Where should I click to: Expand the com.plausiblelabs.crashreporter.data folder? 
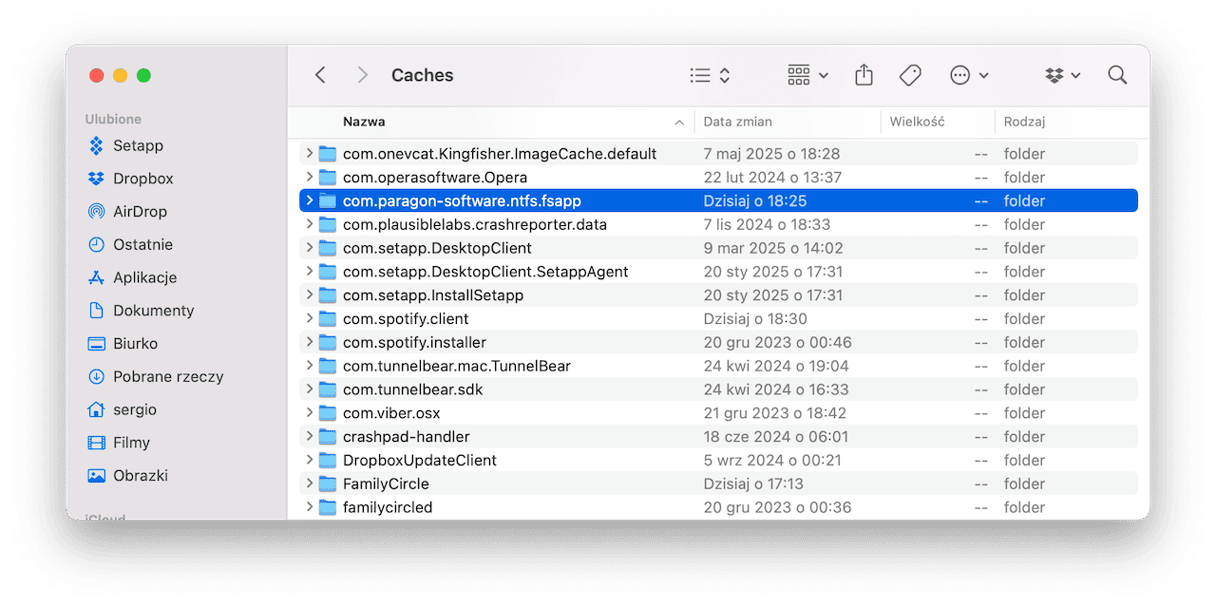tap(310, 225)
